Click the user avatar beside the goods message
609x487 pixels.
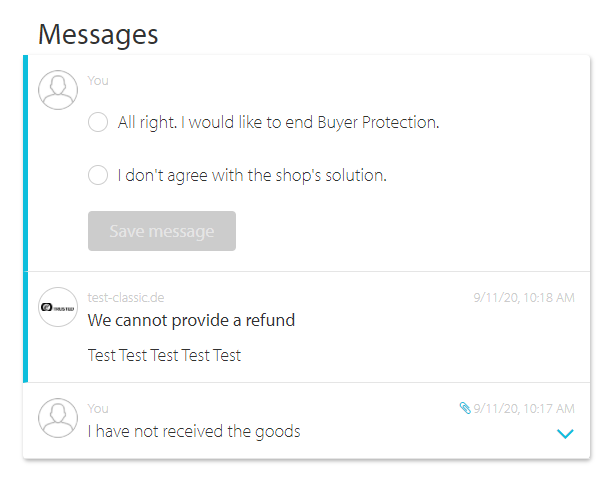[x=58, y=418]
